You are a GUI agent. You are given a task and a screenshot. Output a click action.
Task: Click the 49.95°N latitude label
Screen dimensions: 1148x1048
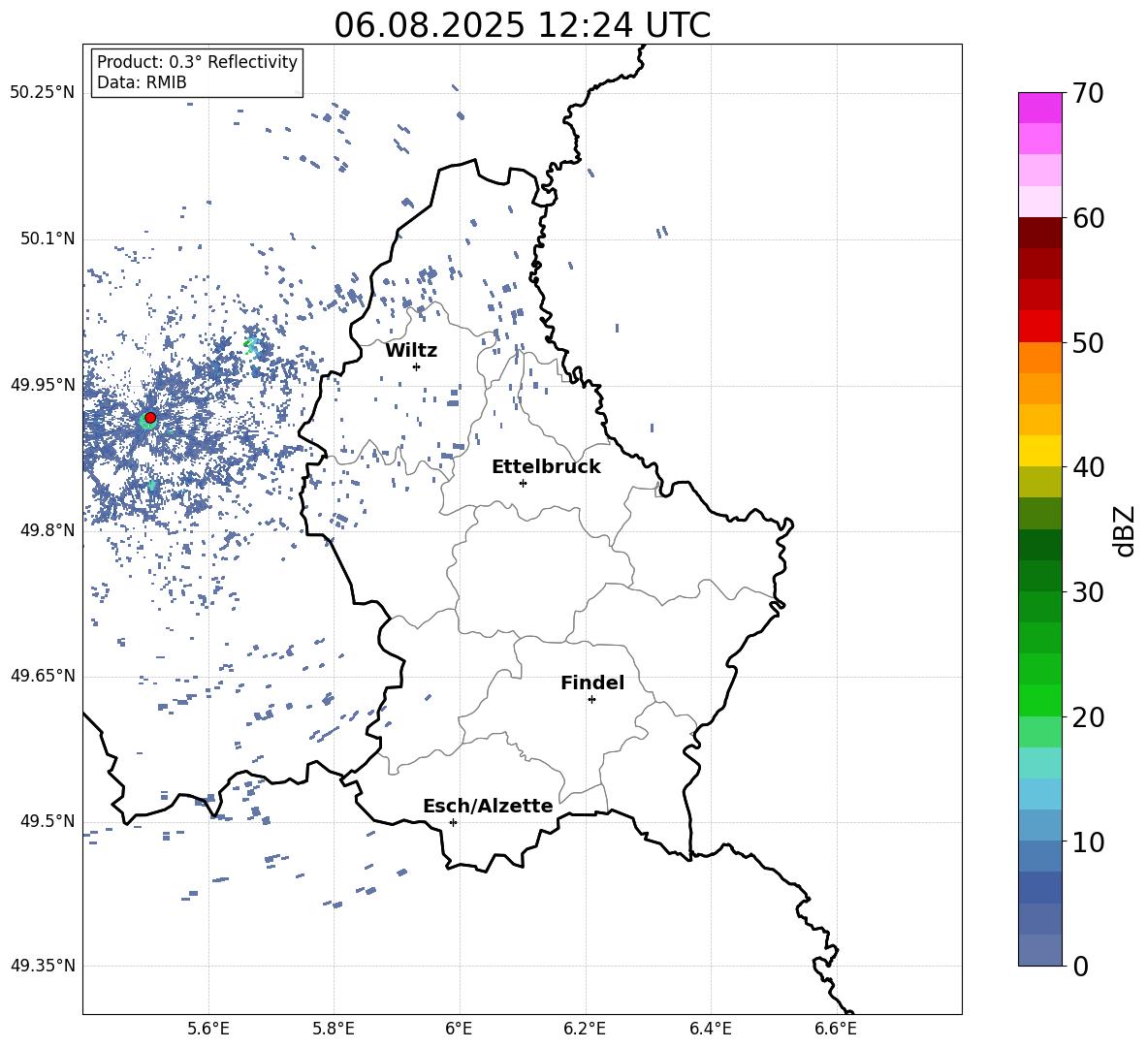[x=43, y=385]
